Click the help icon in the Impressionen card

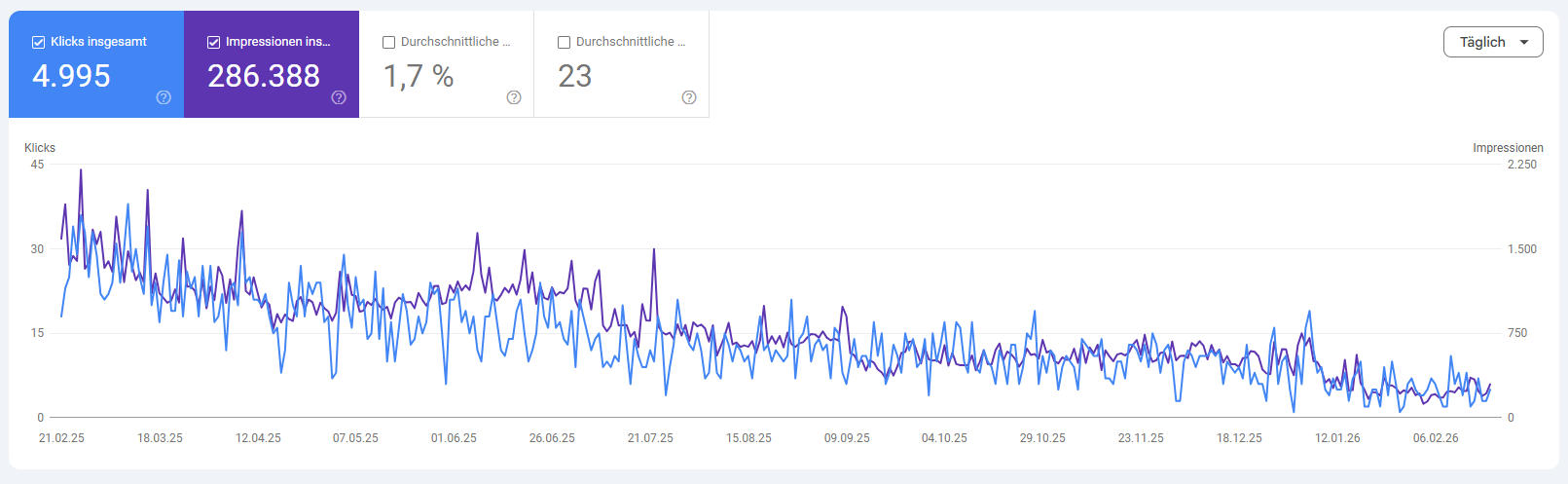(339, 97)
